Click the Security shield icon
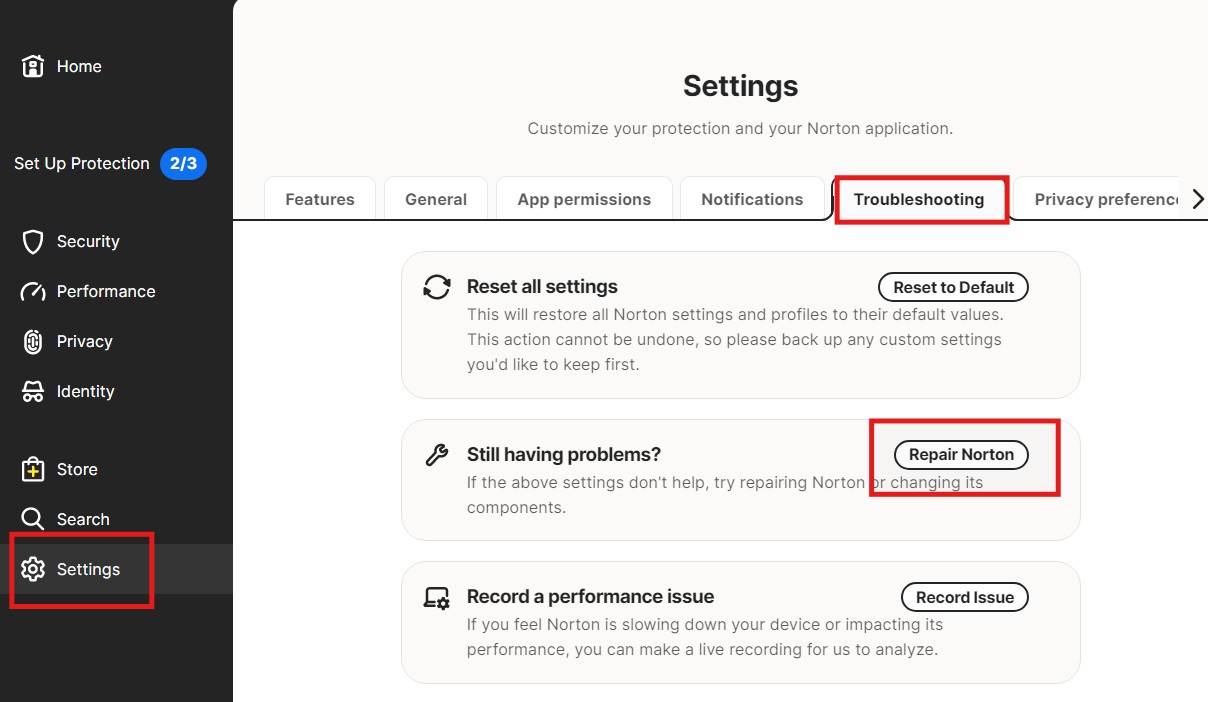Viewport: 1208px width, 702px height. (33, 242)
